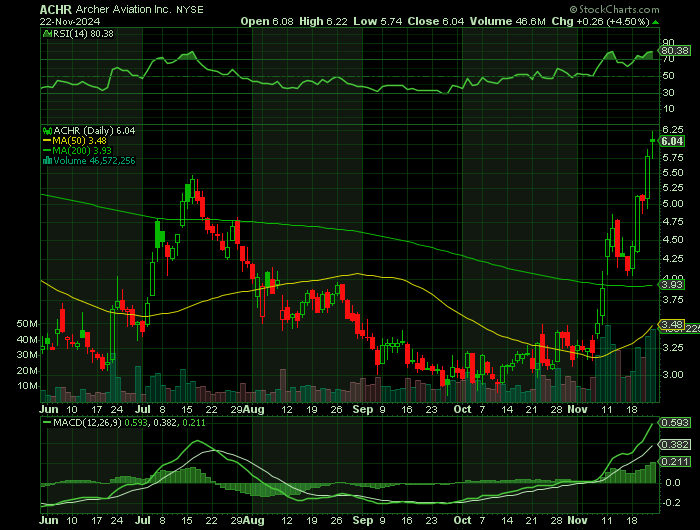Click the 30M volume axis label

tap(27, 355)
